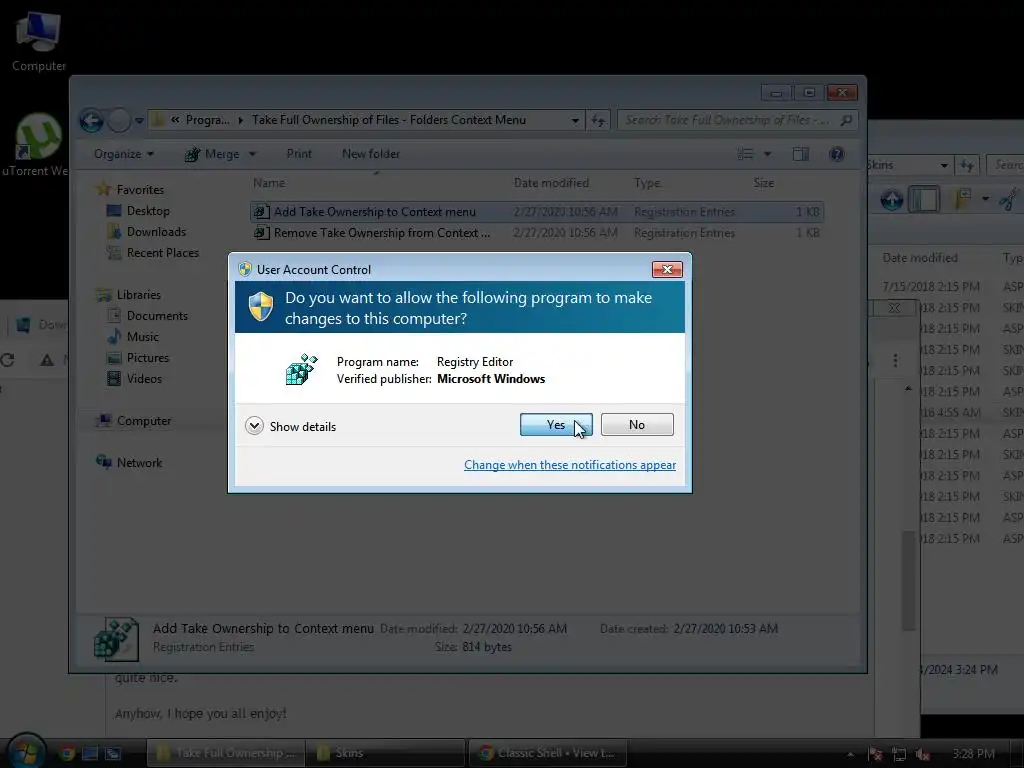Open recent pages dropdown beside Forward button
Image resolution: width=1024 pixels, height=768 pixels.
click(139, 121)
